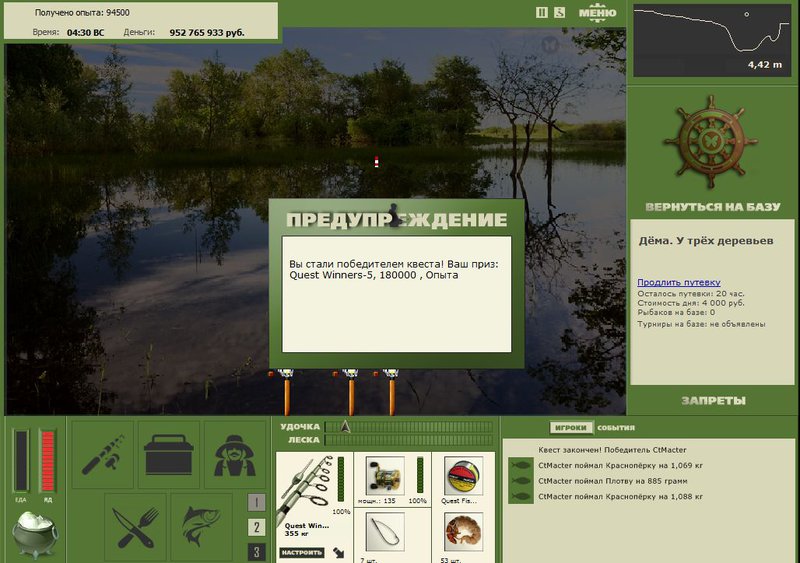The height and width of the screenshot is (563, 800).
Task: Click the fish icon beside the 1,088 кг event
Action: pos(520,496)
